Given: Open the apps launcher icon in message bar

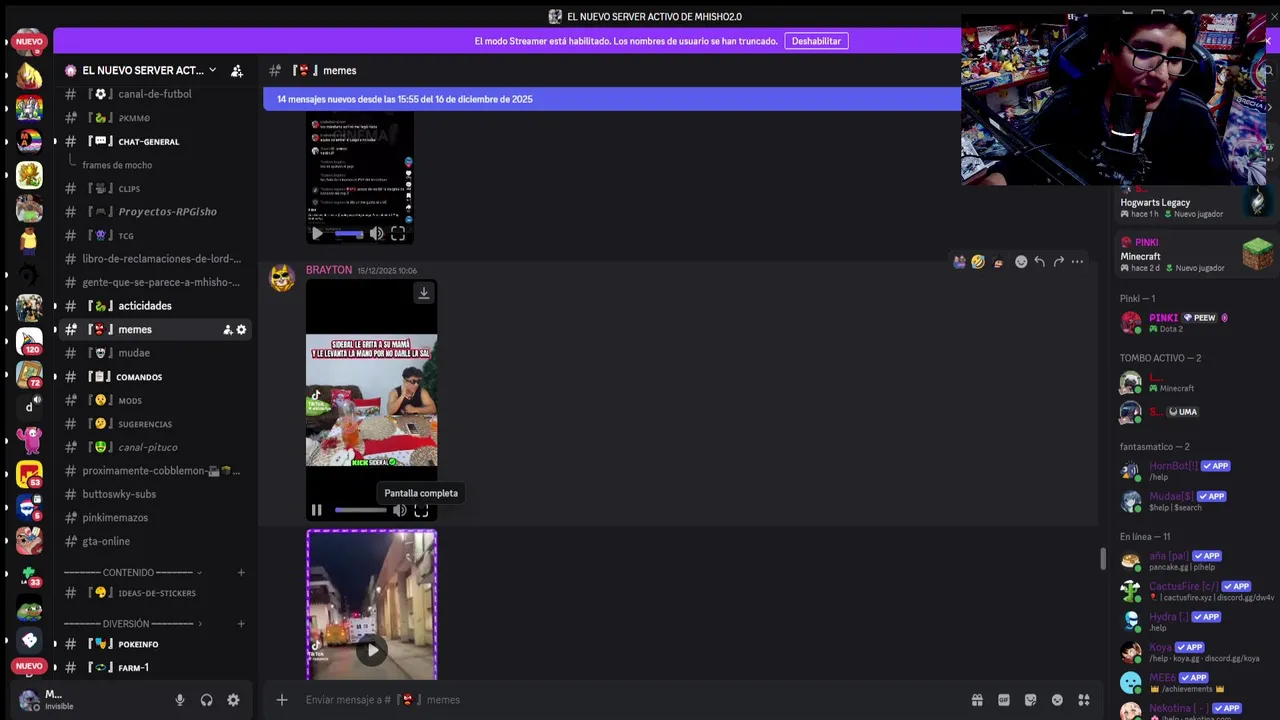Looking at the screenshot, I should pyautogui.click(x=1084, y=700).
